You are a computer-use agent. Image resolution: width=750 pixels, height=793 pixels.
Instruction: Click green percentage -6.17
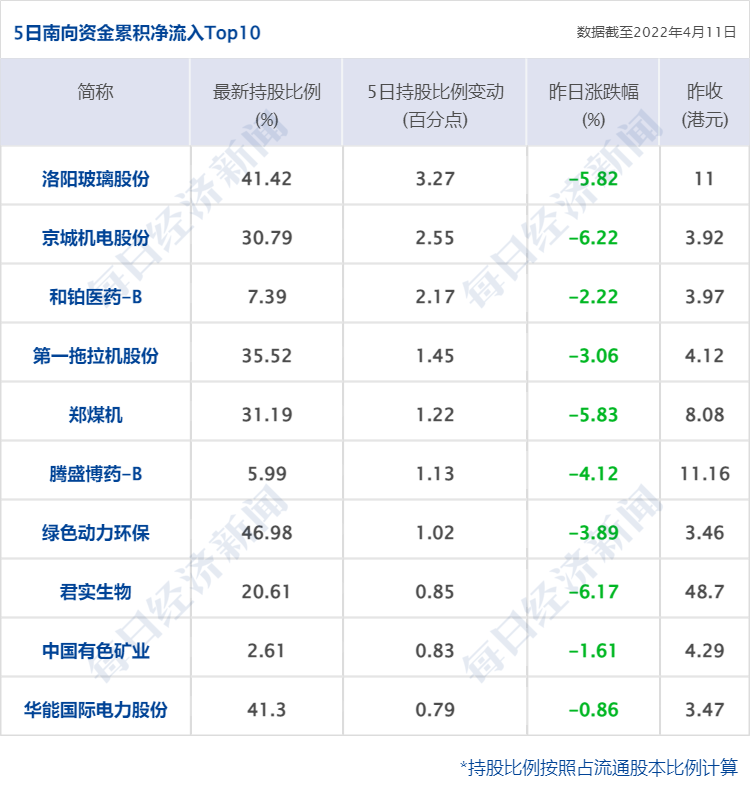tap(593, 592)
